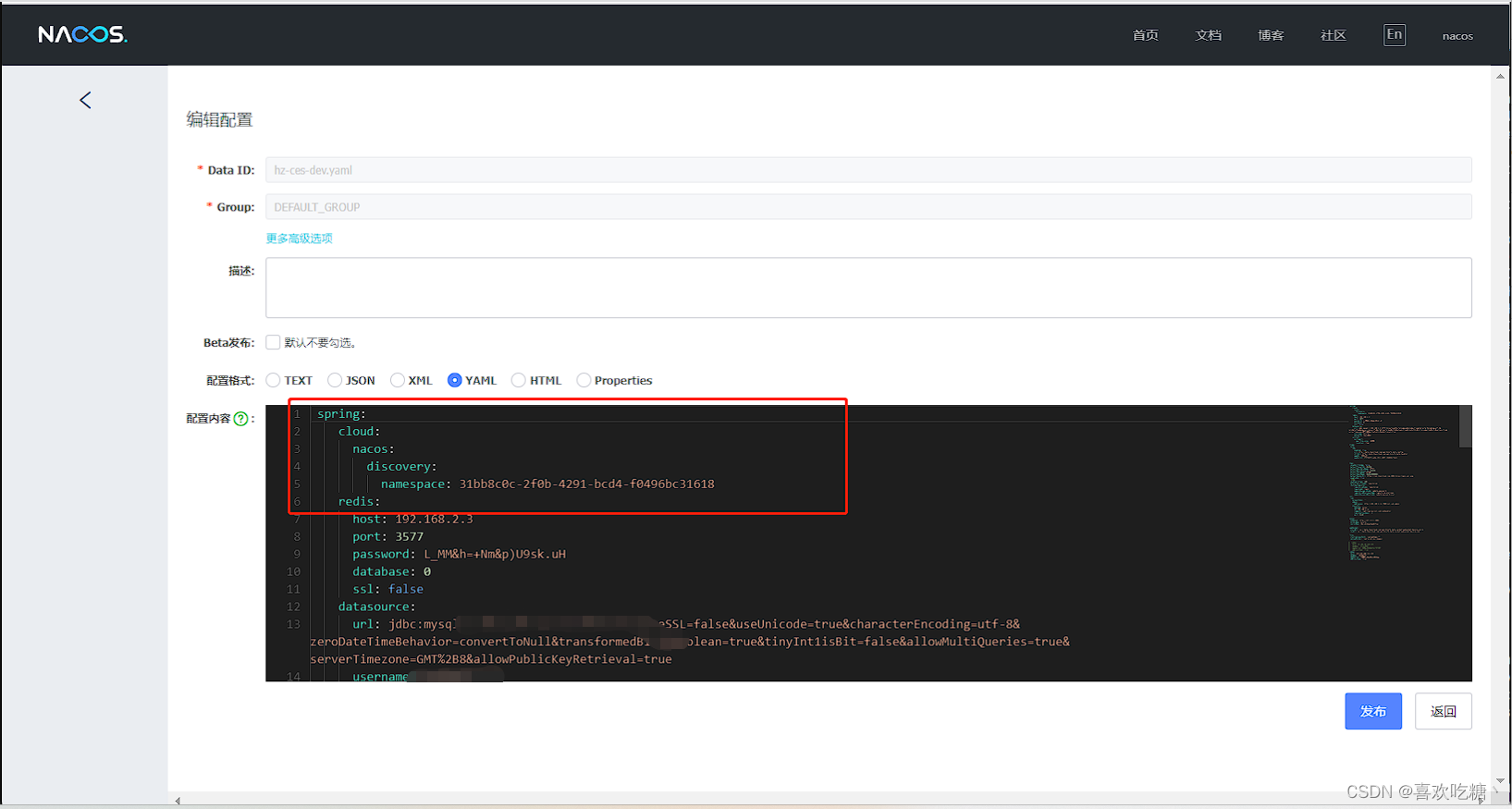Click the line number 13 gutter
Screen dimensions: 1512x809
pyautogui.click(x=293, y=625)
